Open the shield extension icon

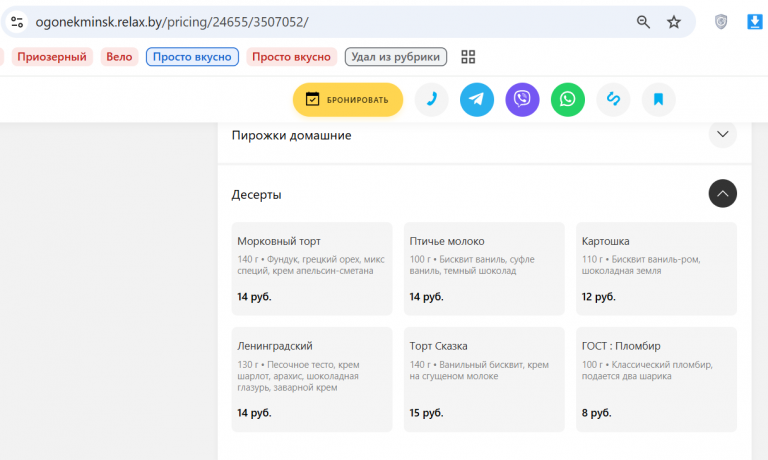[x=721, y=22]
